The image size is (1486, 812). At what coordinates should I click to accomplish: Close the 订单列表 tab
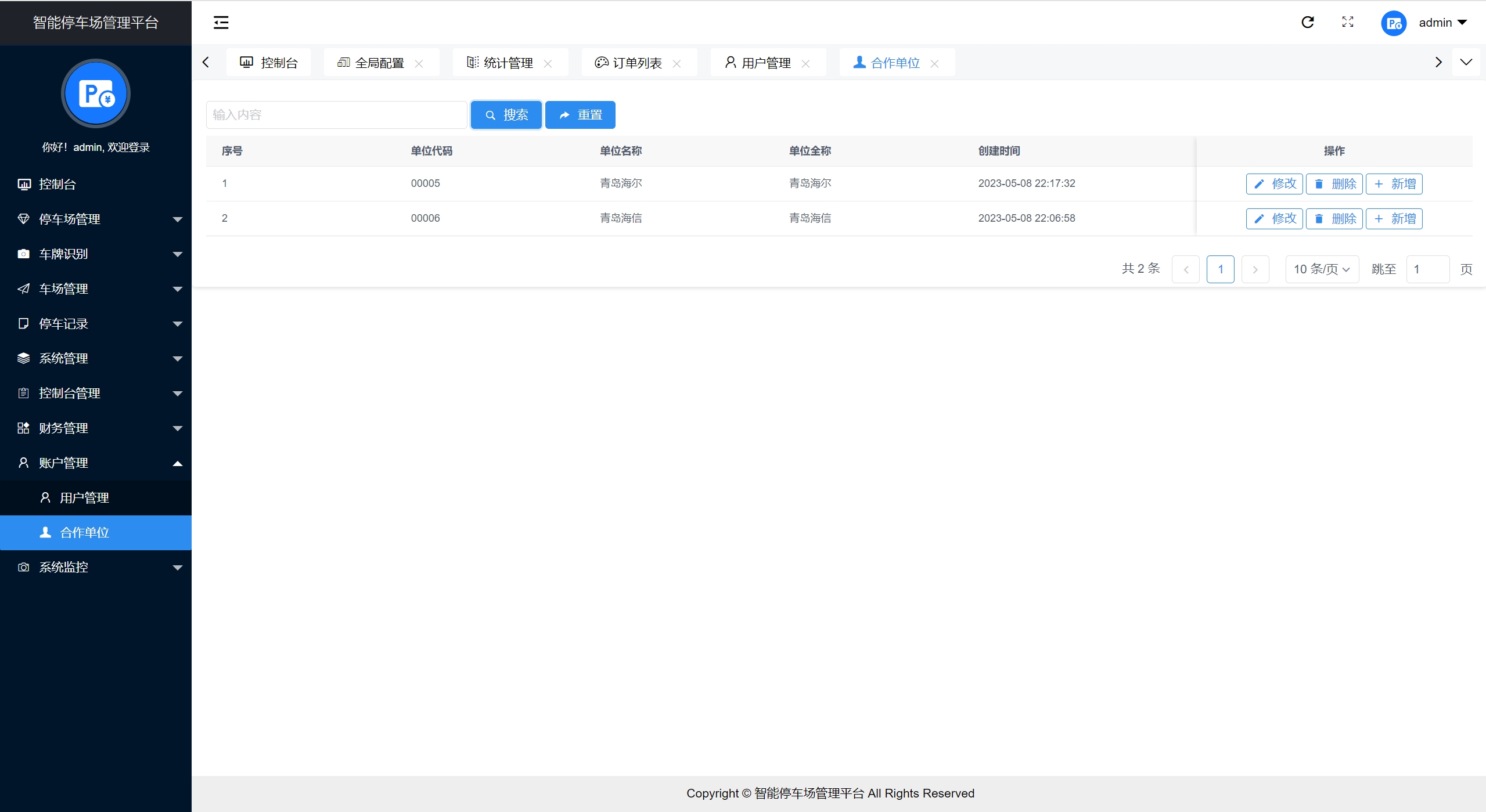(x=677, y=63)
